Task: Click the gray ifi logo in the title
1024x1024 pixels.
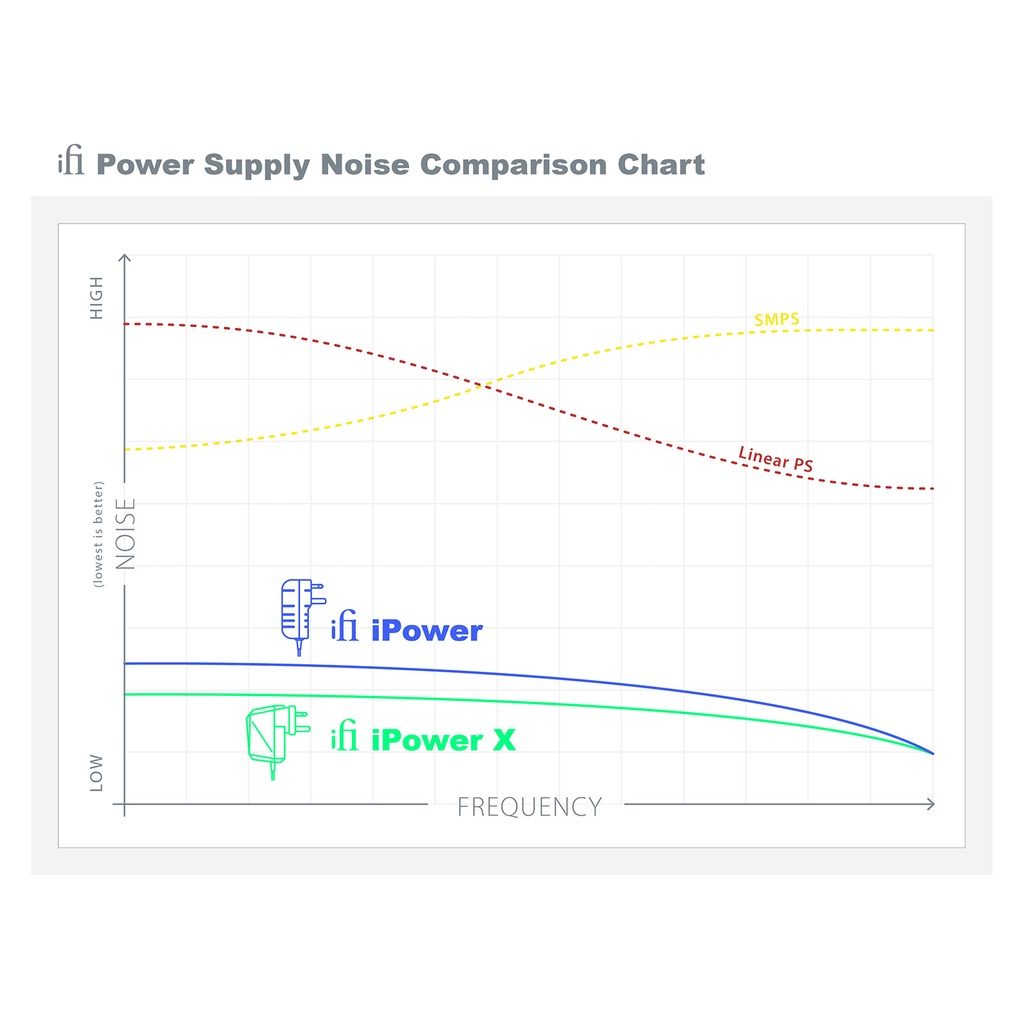Action: coord(71,162)
